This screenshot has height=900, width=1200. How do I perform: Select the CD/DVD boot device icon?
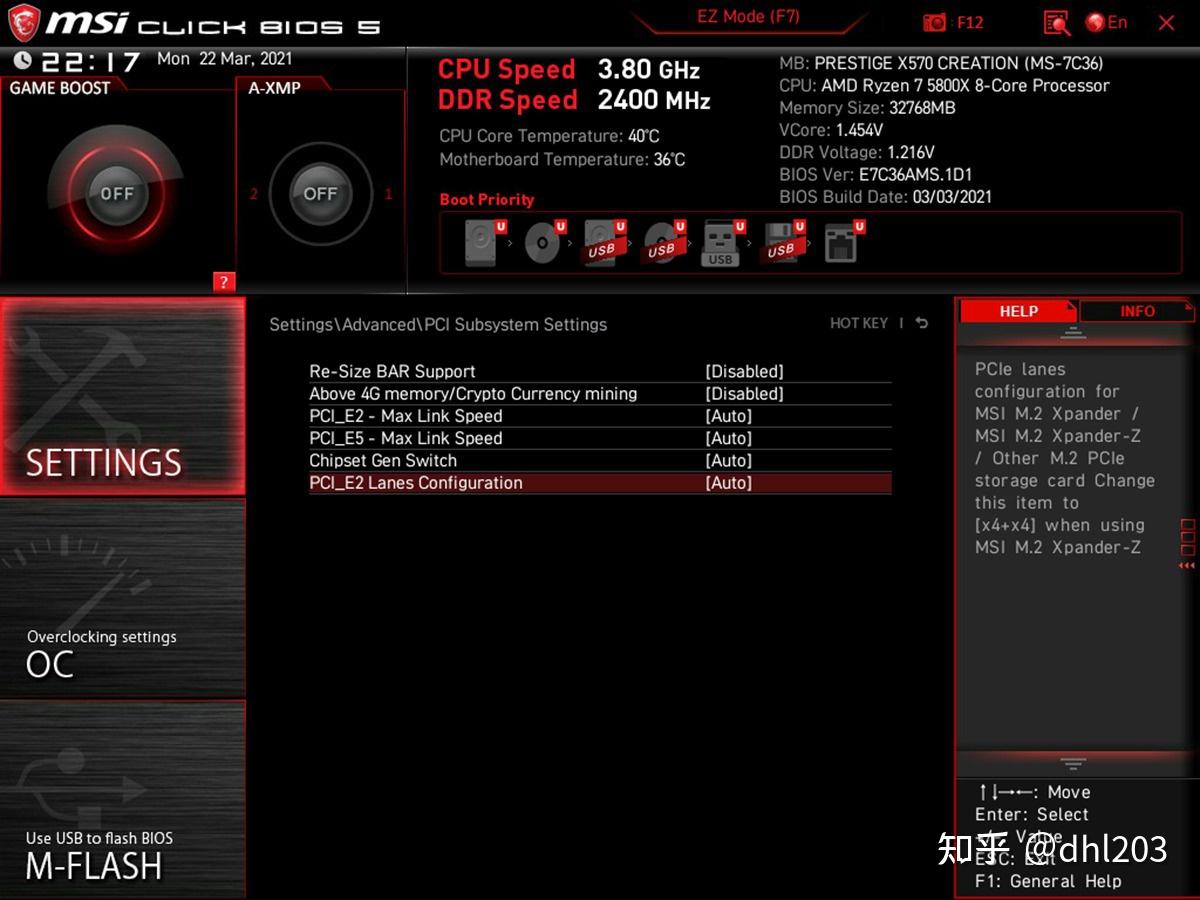pos(543,242)
